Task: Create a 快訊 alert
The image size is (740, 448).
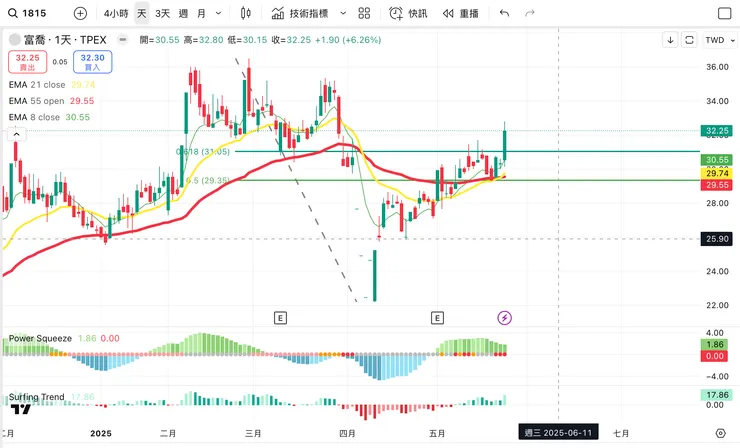Action: (x=408, y=13)
